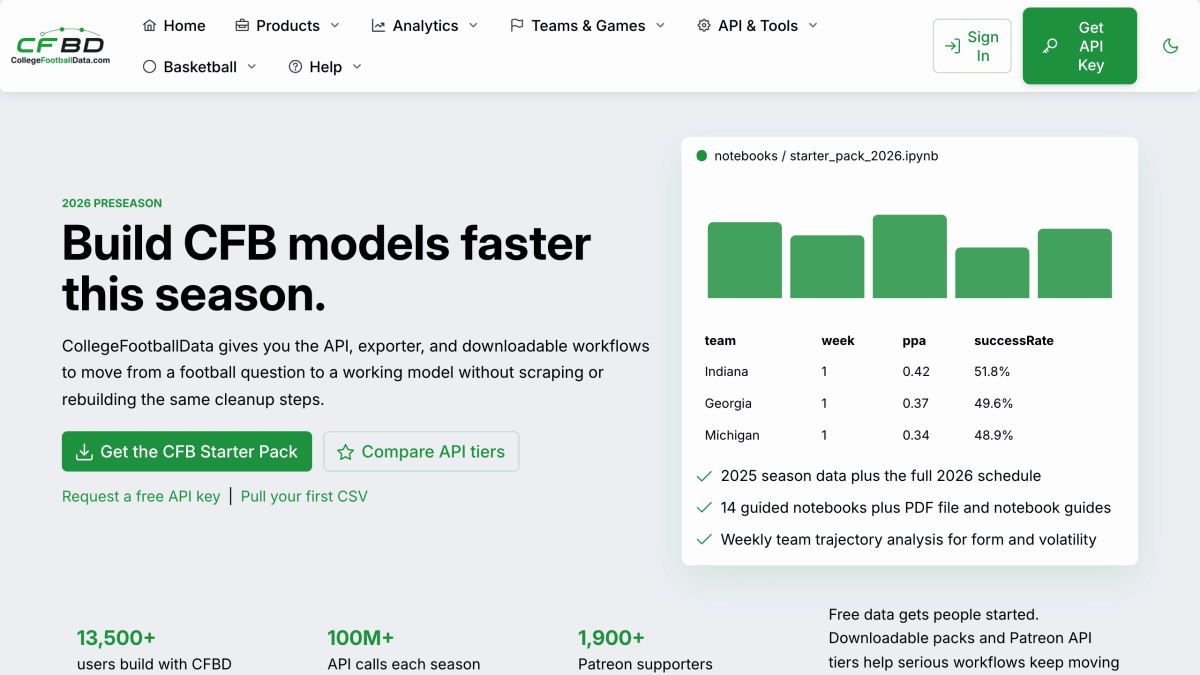
Task: Click checkmark beside 14 guided notebooks line
Action: tap(704, 508)
